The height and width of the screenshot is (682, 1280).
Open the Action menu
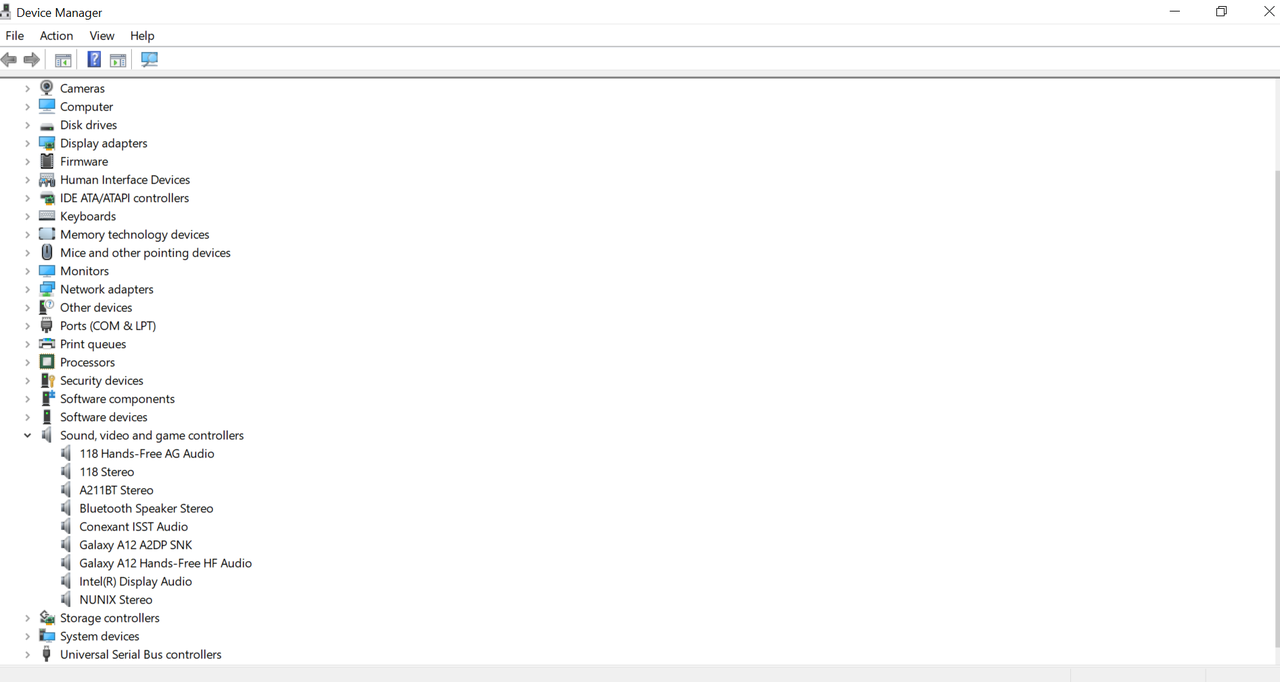coord(56,35)
